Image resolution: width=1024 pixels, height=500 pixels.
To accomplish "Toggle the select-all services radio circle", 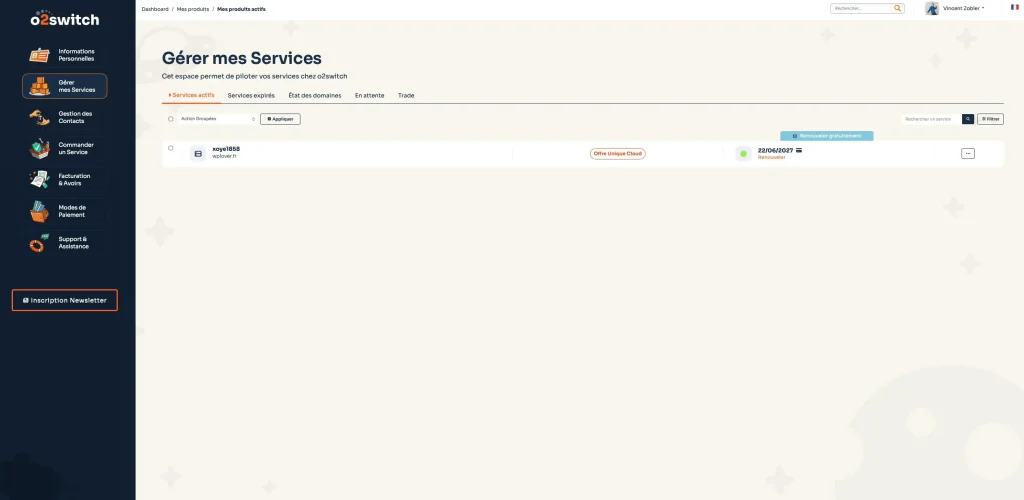I will (171, 119).
